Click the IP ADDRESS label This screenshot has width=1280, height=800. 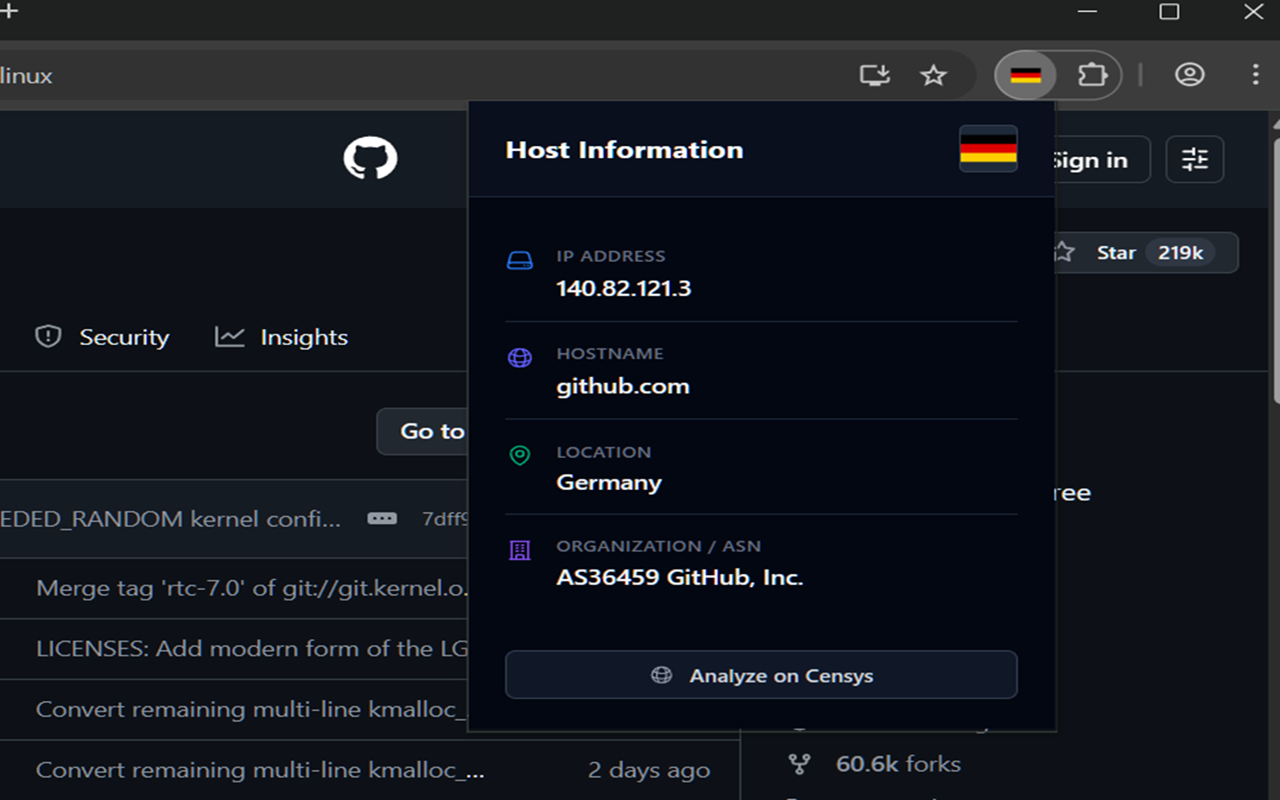tap(611, 256)
